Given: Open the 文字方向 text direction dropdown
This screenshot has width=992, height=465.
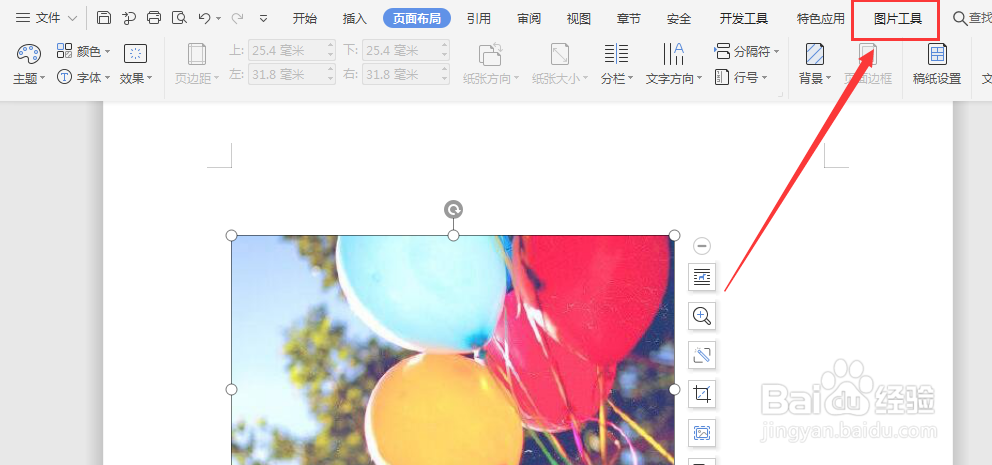Looking at the screenshot, I should tap(674, 65).
